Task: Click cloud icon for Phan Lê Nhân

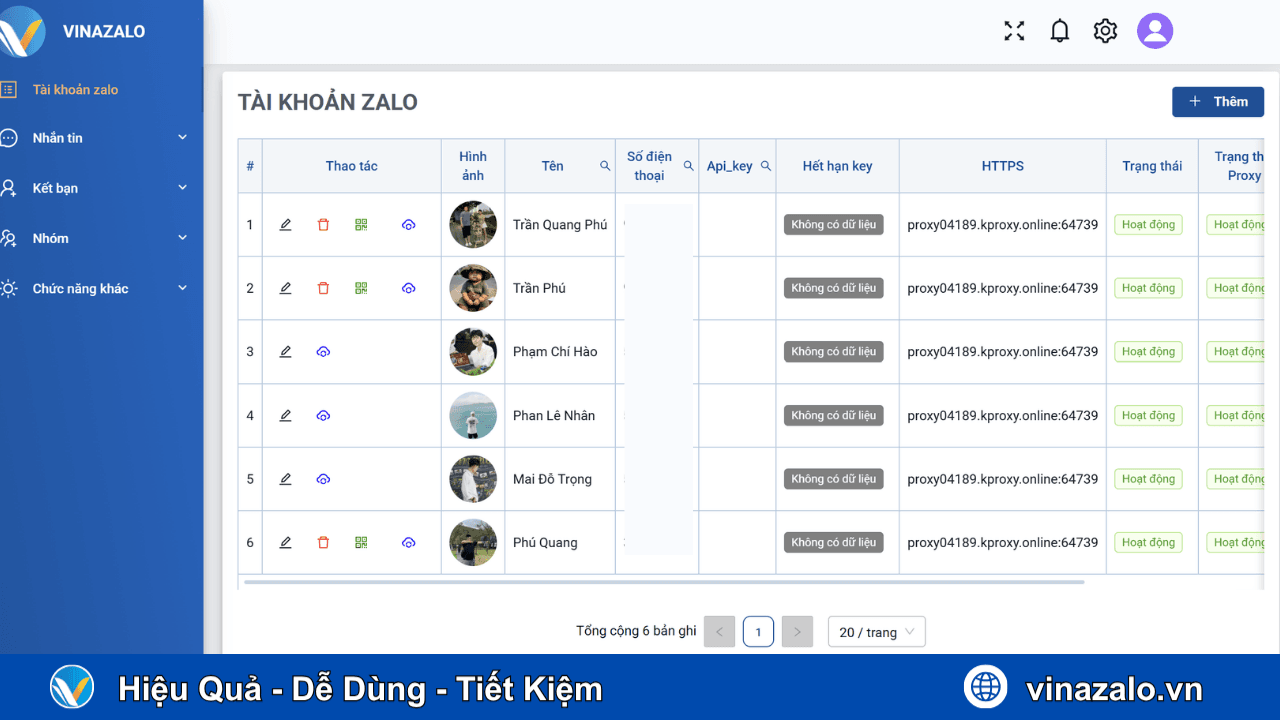Action: point(323,415)
